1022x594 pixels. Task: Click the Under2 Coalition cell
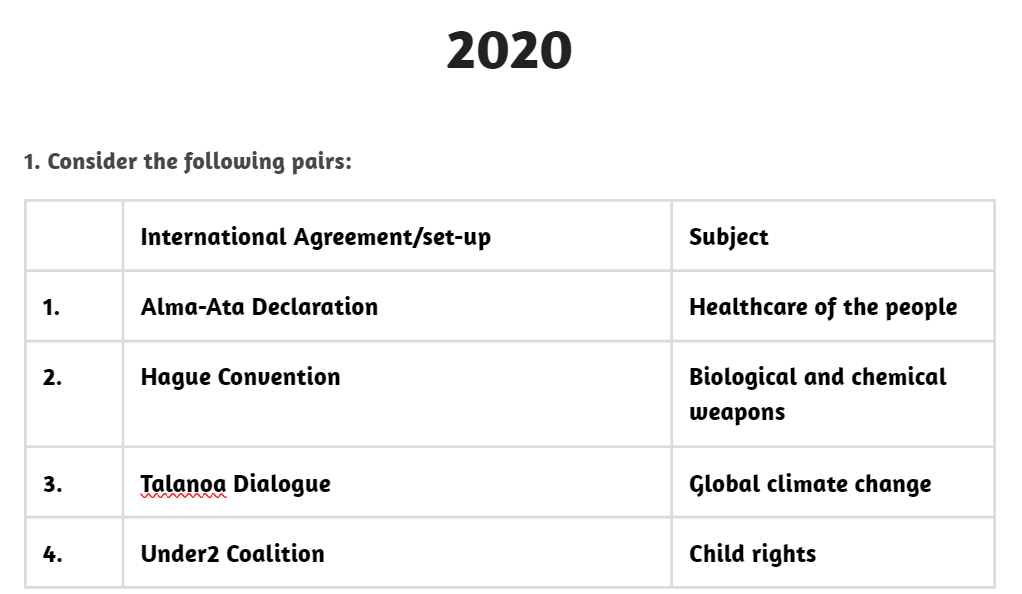(x=232, y=554)
